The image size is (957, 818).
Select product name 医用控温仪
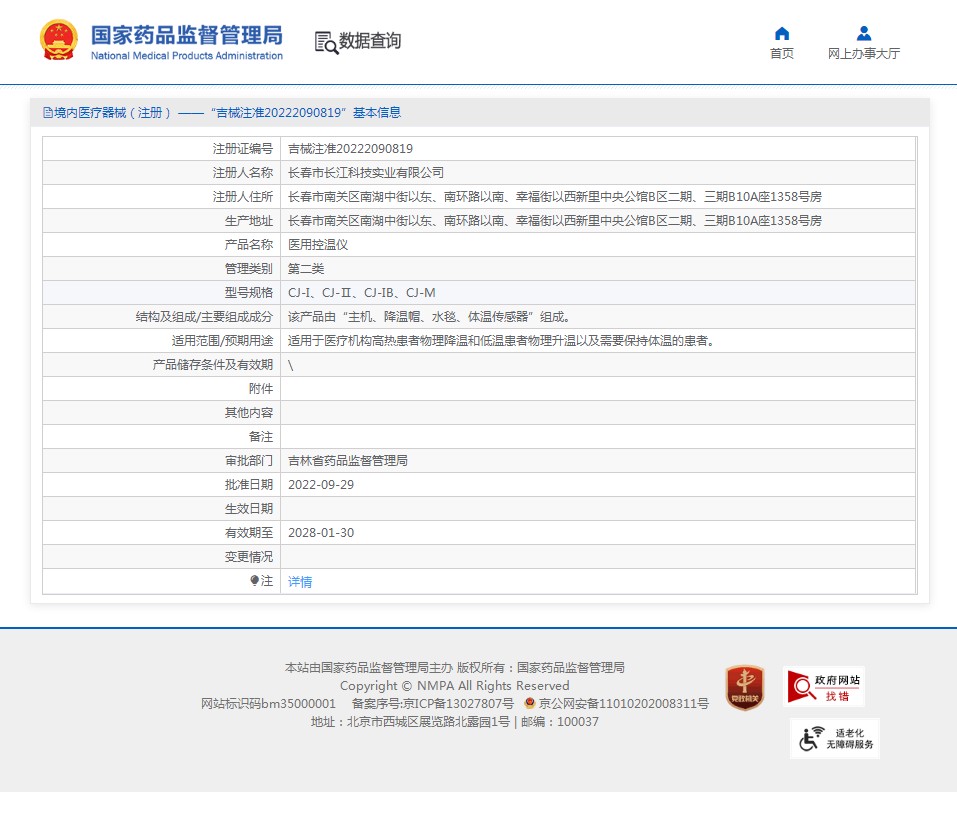[318, 245]
